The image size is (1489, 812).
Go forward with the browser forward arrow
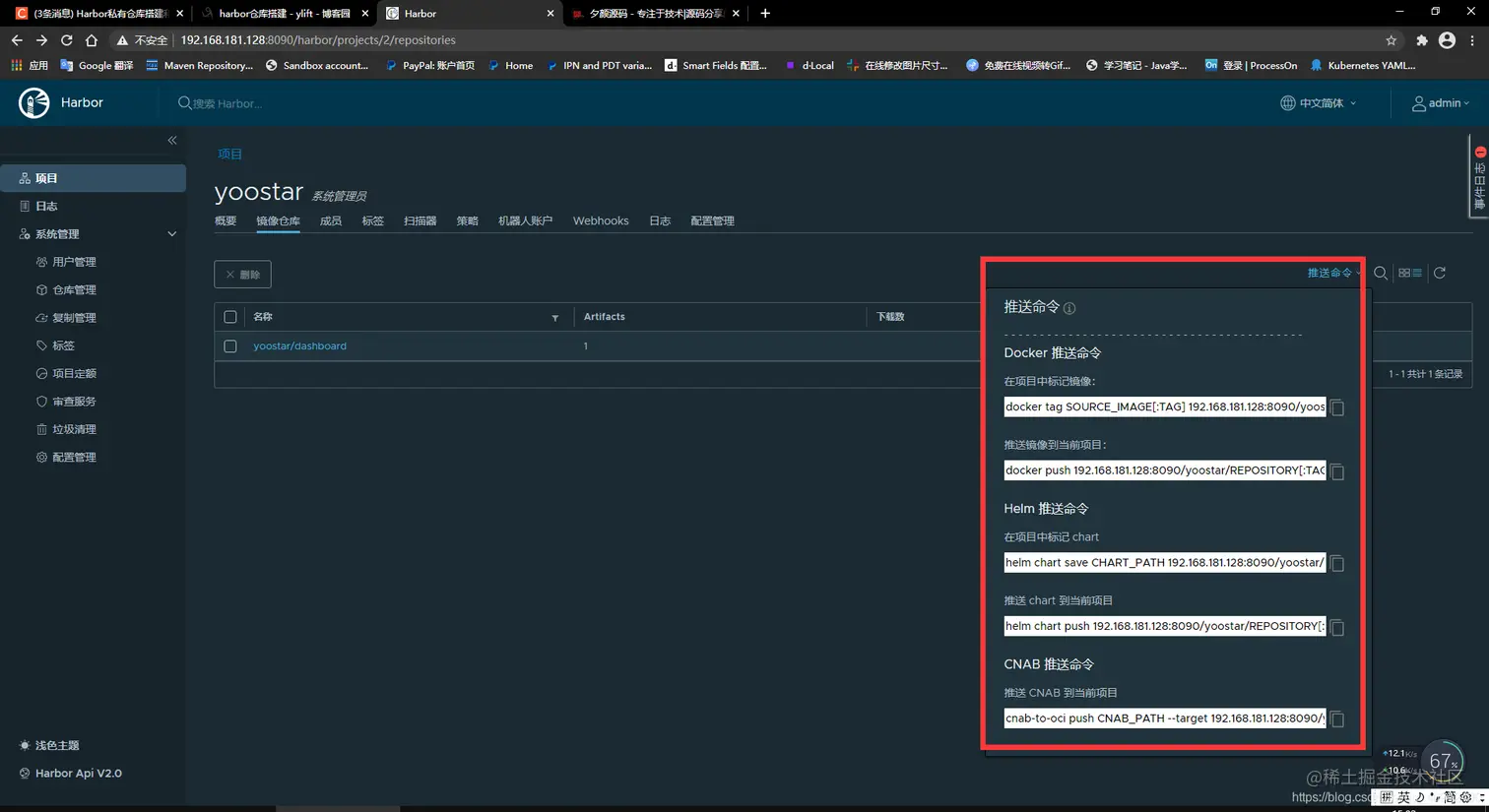[x=41, y=40]
